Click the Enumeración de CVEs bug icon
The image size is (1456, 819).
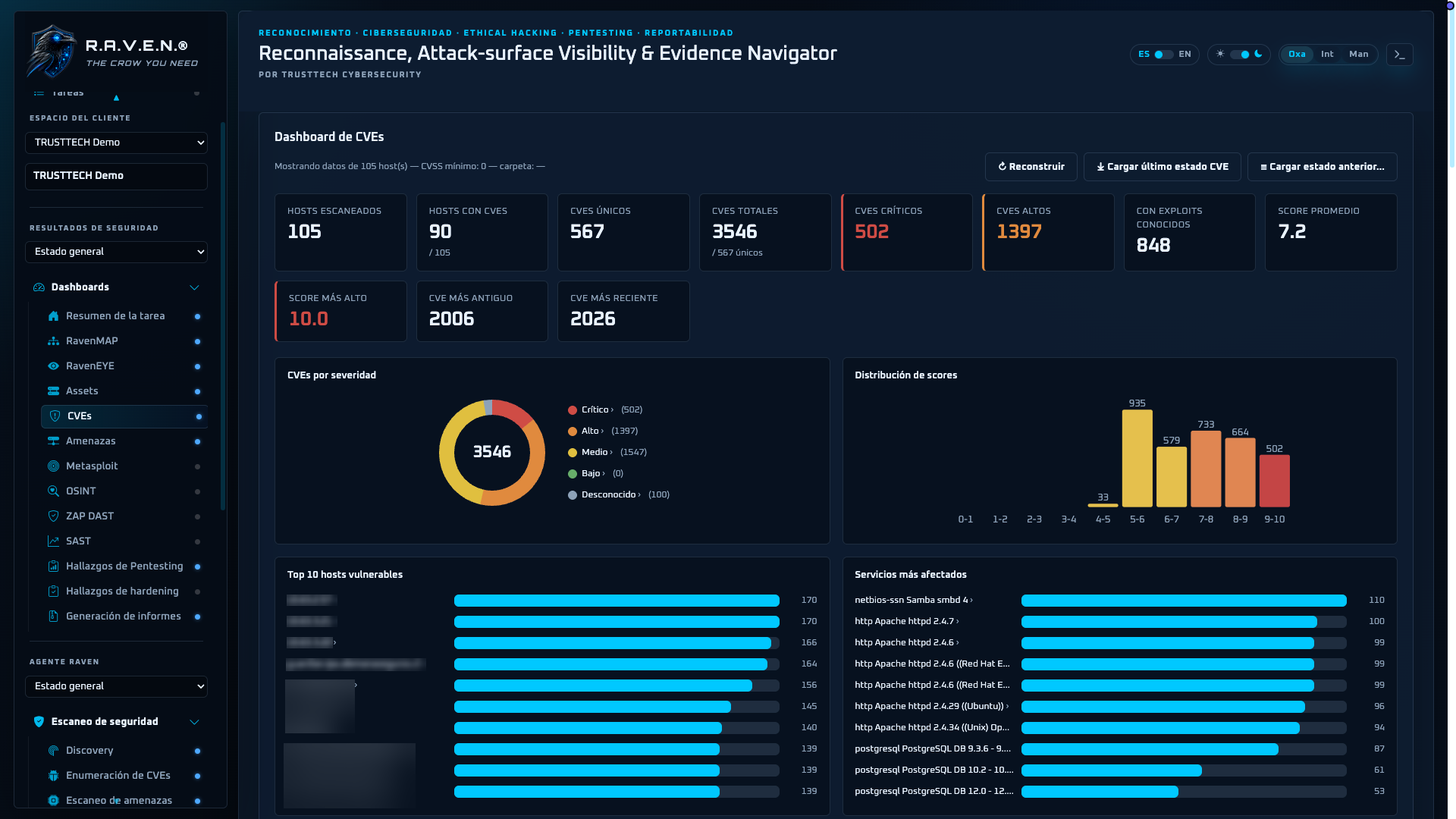coord(53,776)
